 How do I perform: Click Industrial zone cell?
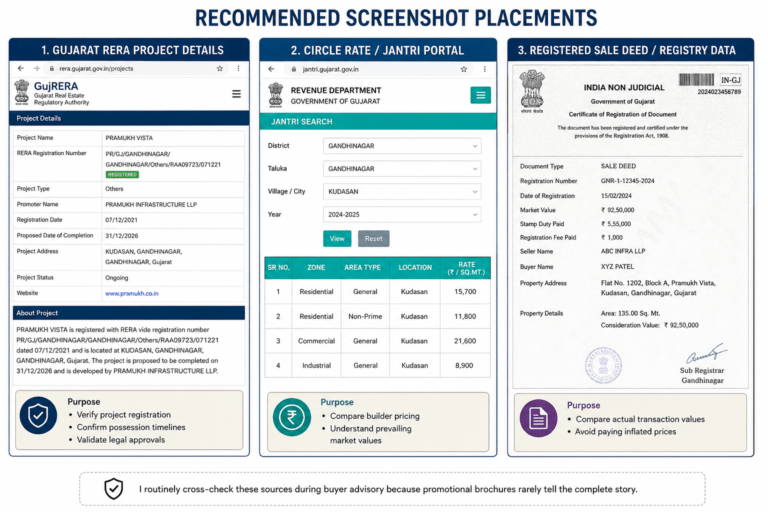coord(316,366)
